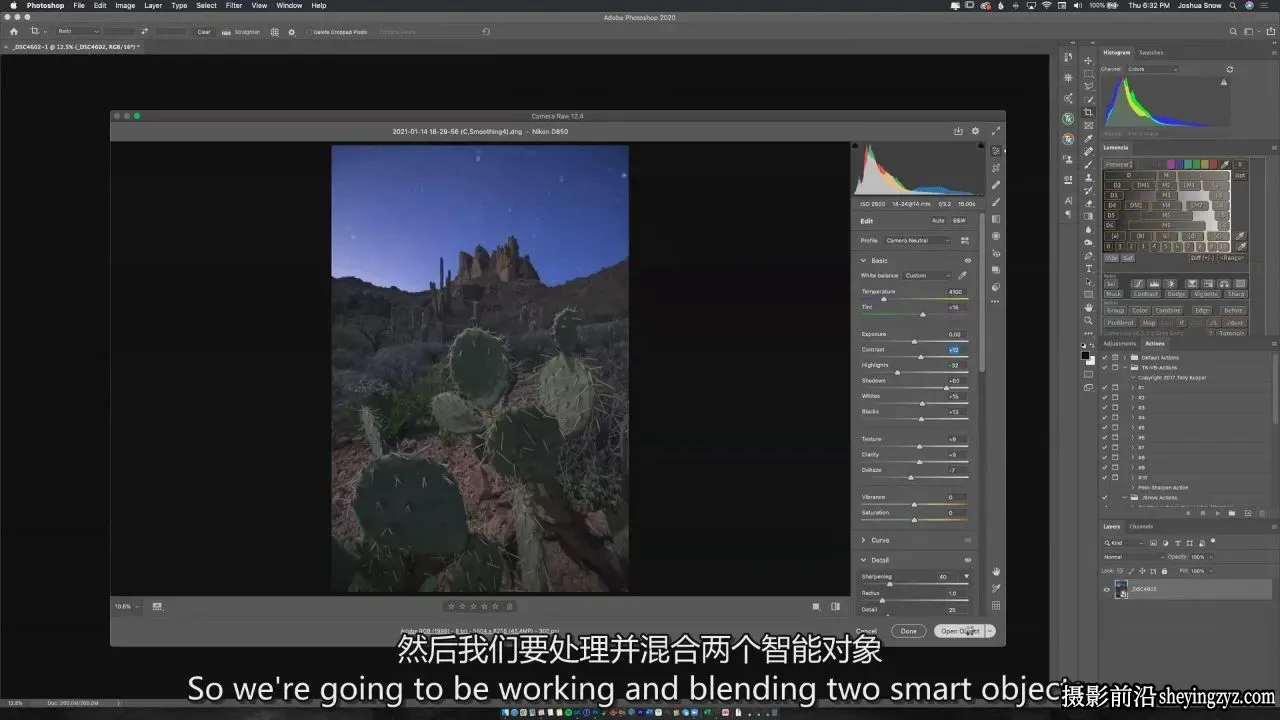
Task: Click the Done button
Action: tap(908, 631)
